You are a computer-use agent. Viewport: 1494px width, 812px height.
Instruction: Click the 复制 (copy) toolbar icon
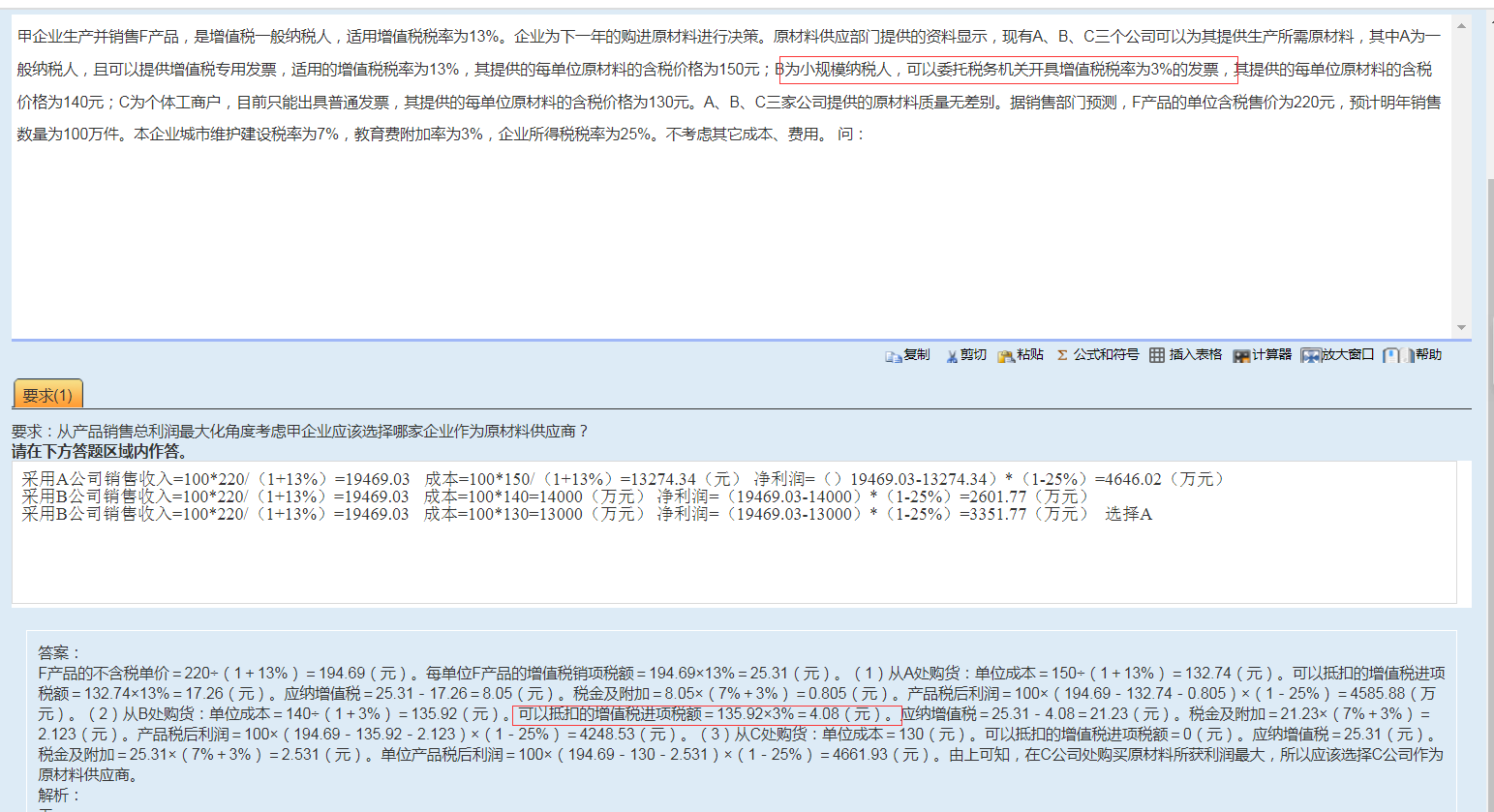894,356
